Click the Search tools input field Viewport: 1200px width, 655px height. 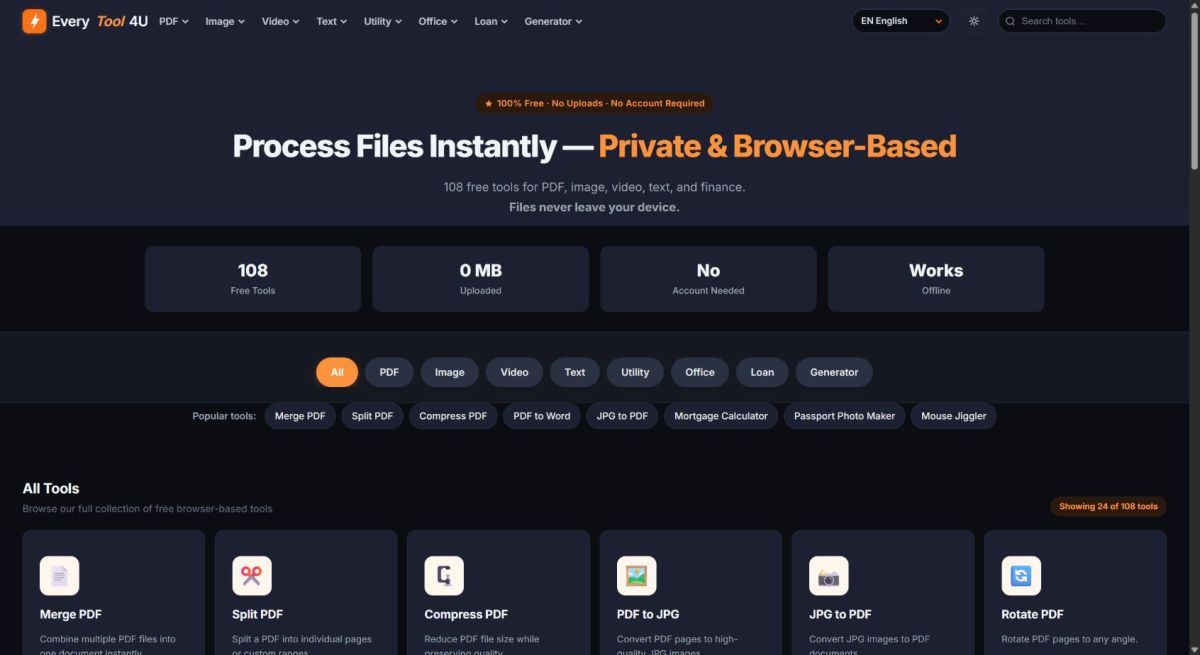click(x=1082, y=21)
